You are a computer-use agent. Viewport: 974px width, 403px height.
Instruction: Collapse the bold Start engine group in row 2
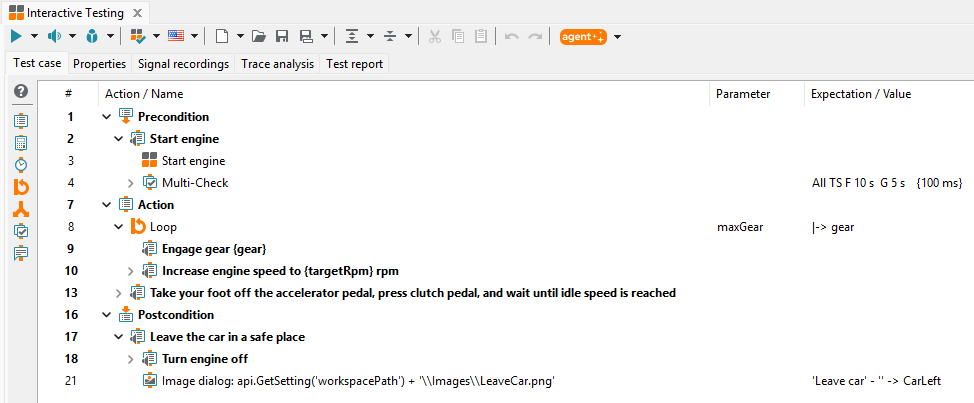coord(119,139)
